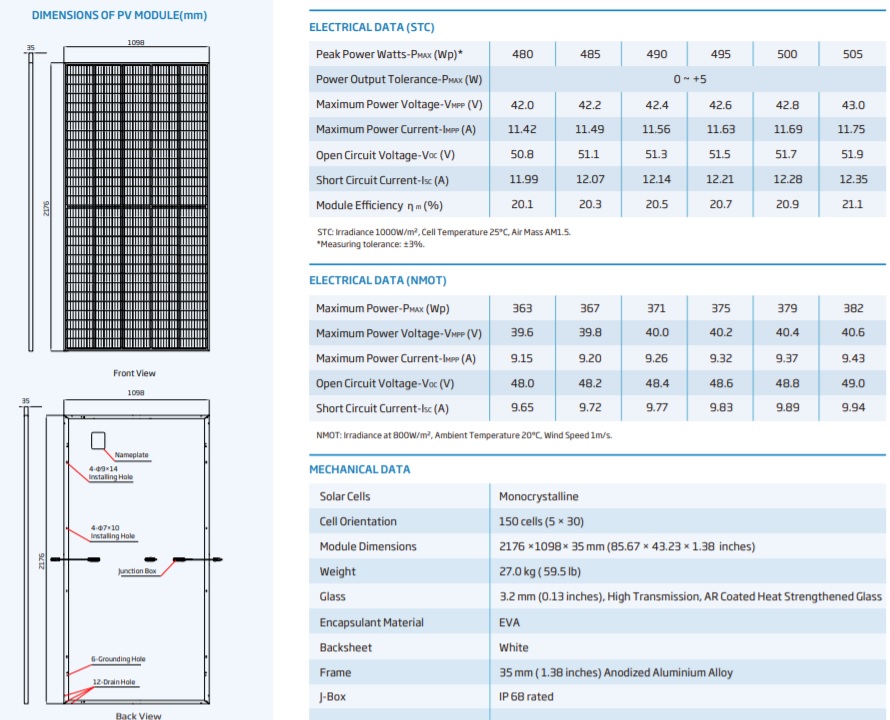The width and height of the screenshot is (890, 720).
Task: Click the 505 peak power cell
Action: [x=853, y=54]
